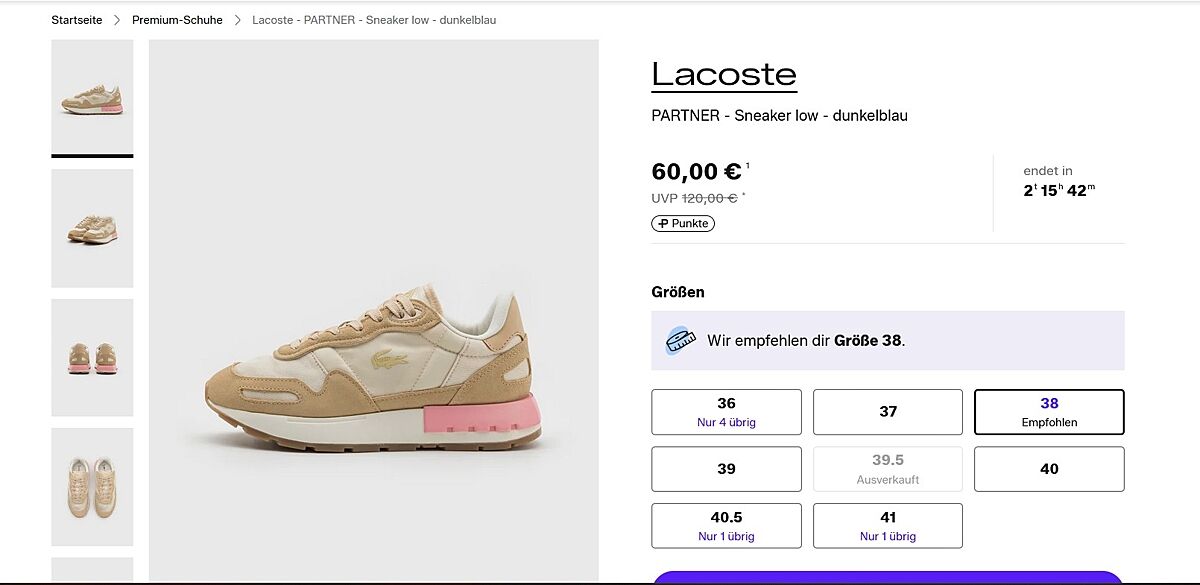Click the chevron after Premium-Schuhe breadcrumb

238,20
